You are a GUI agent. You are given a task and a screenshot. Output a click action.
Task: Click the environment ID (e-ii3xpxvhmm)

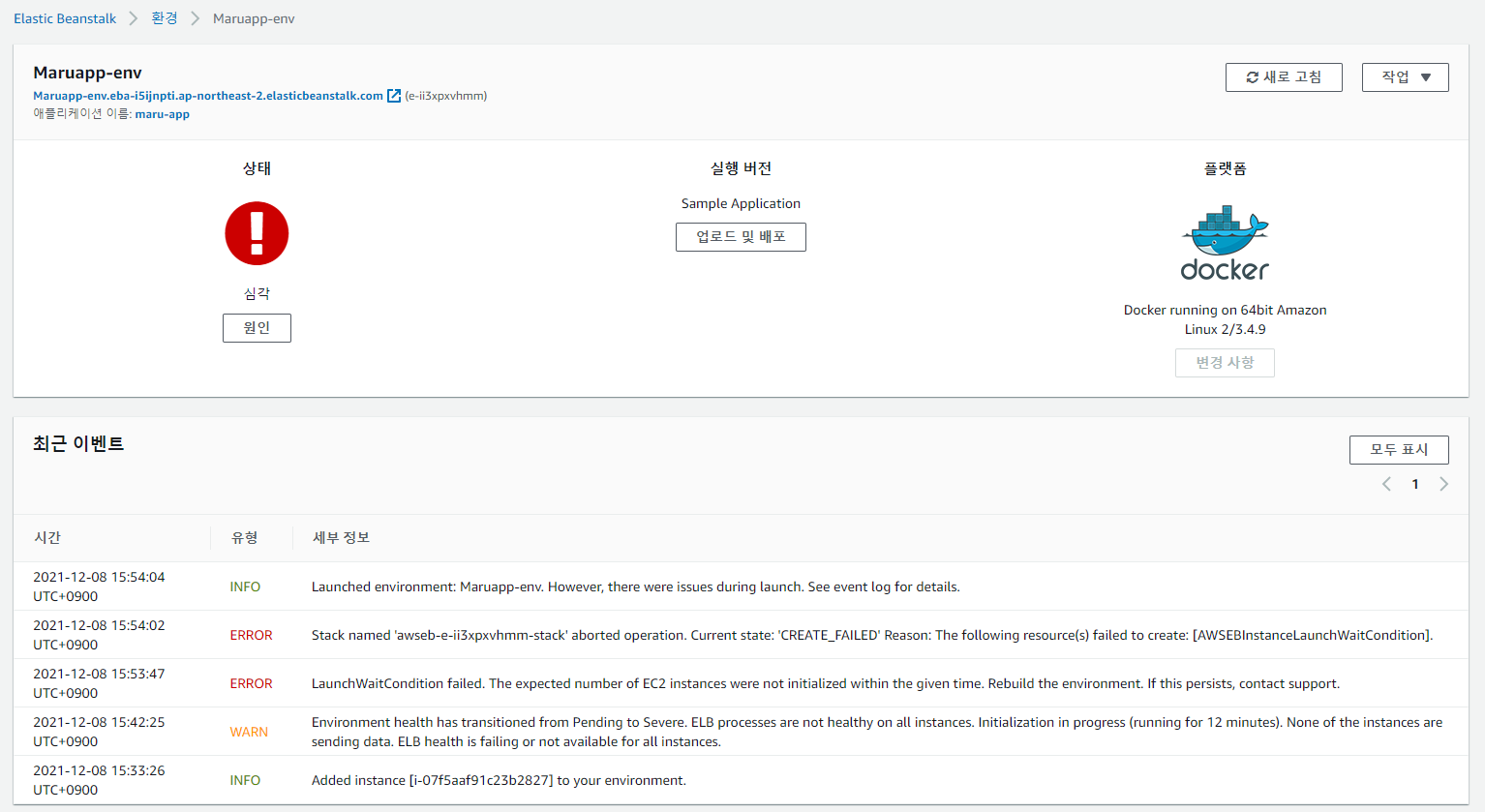(x=446, y=96)
